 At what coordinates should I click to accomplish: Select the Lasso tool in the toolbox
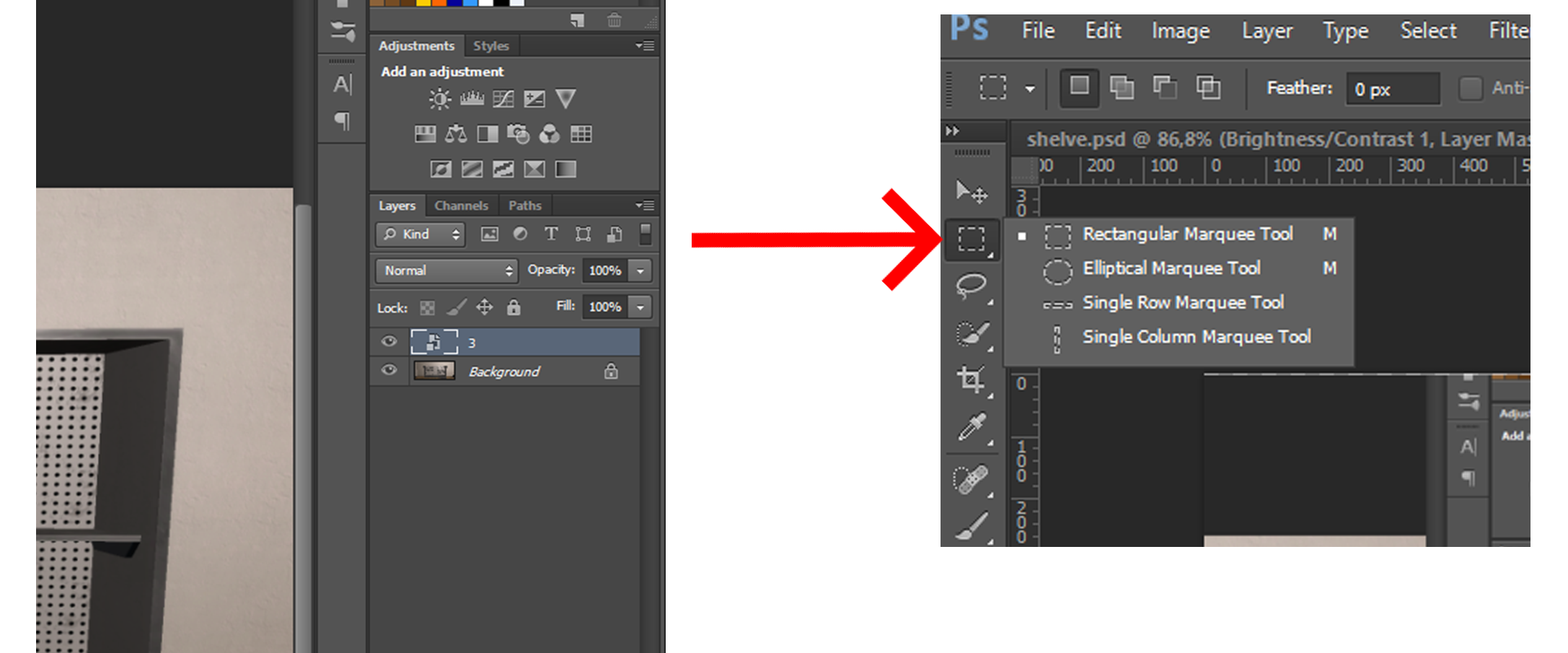click(971, 286)
